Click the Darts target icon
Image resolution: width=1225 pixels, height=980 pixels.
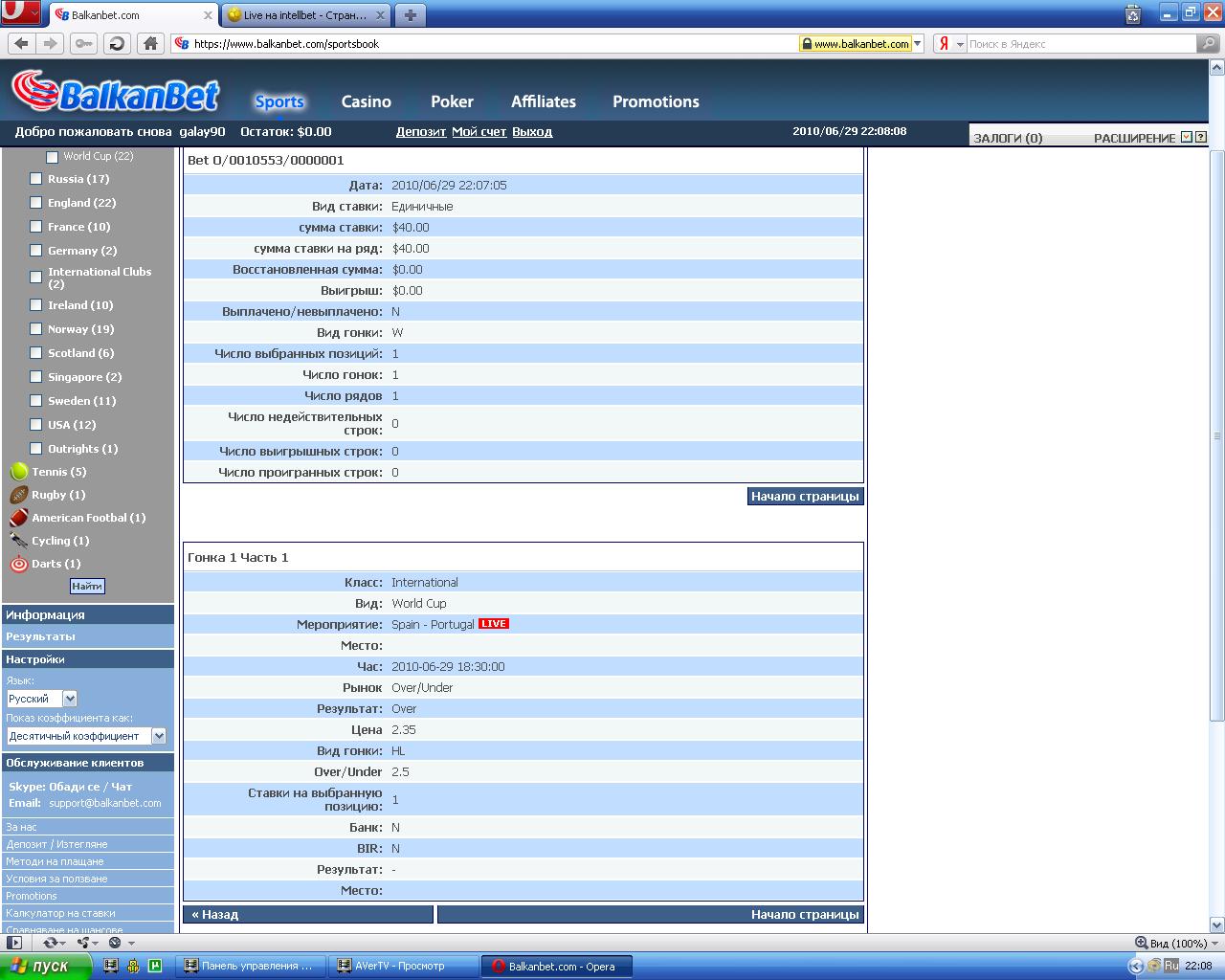pos(18,564)
